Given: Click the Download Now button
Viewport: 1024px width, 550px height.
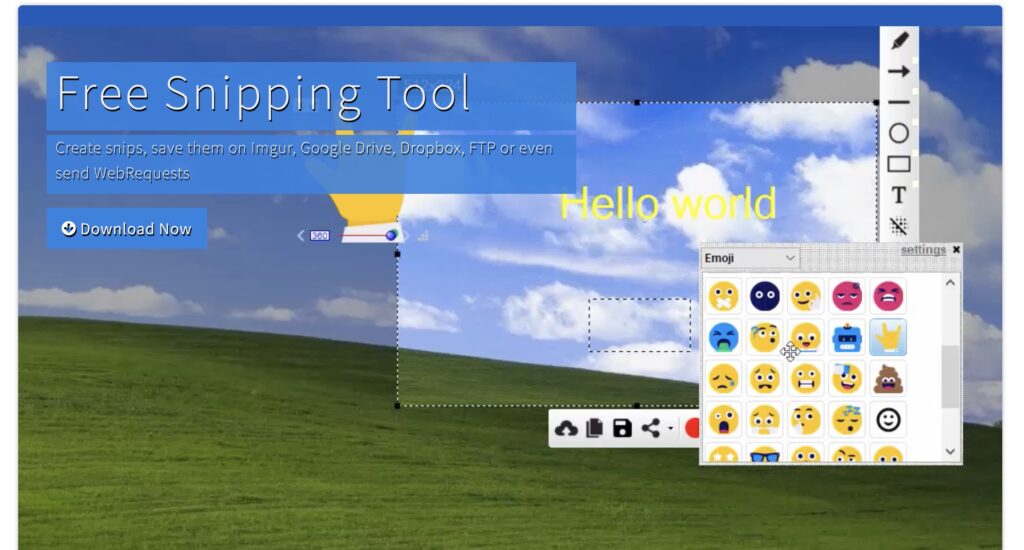Looking at the screenshot, I should [x=127, y=229].
